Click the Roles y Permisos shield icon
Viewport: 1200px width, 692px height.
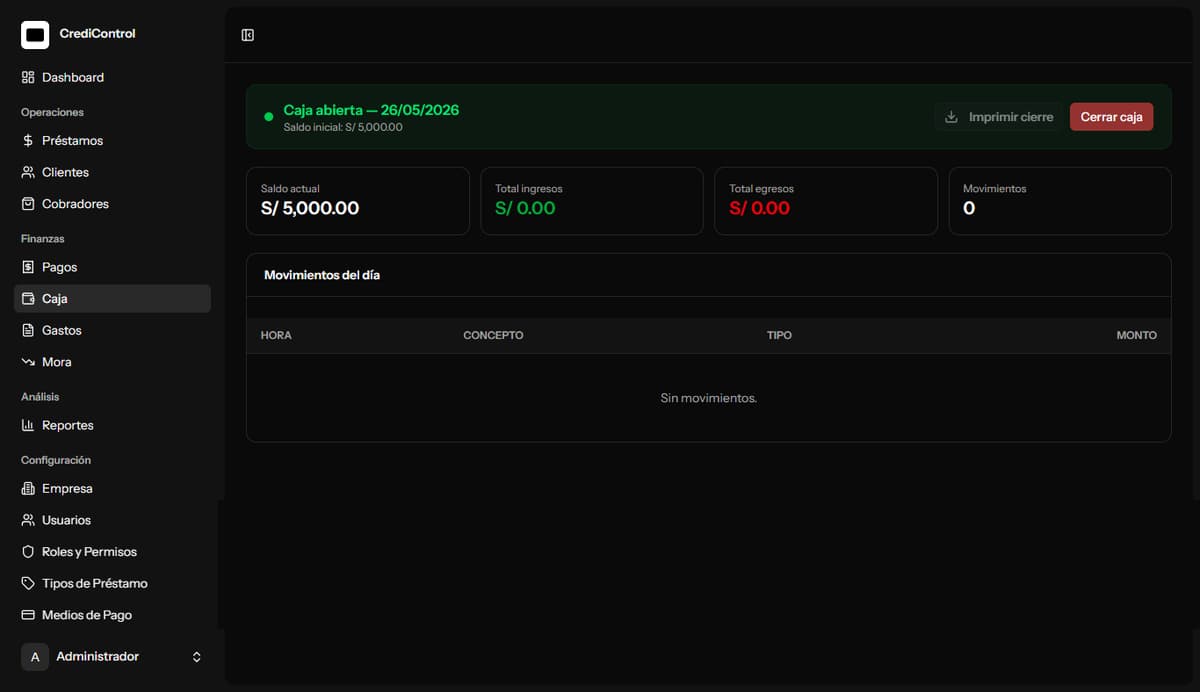pyautogui.click(x=28, y=552)
